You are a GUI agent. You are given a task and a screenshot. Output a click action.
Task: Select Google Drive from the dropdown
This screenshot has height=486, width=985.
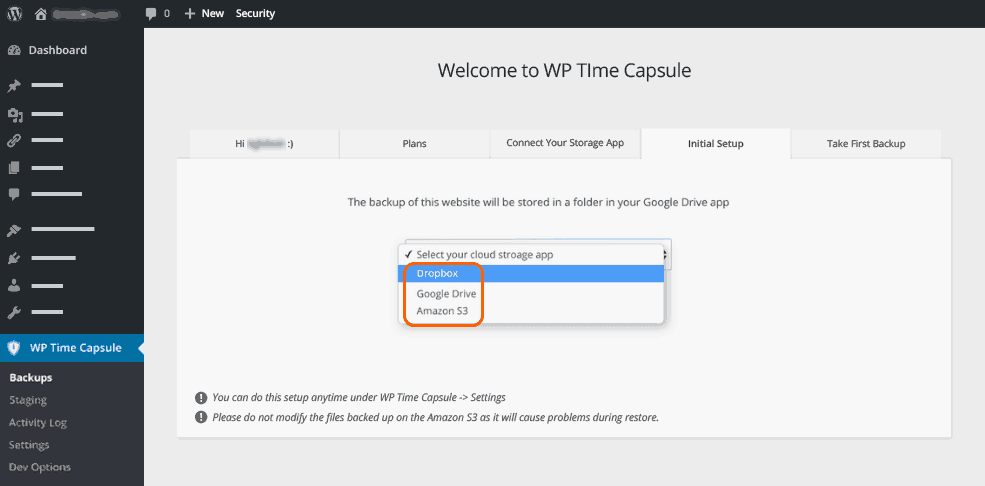click(x=531, y=293)
